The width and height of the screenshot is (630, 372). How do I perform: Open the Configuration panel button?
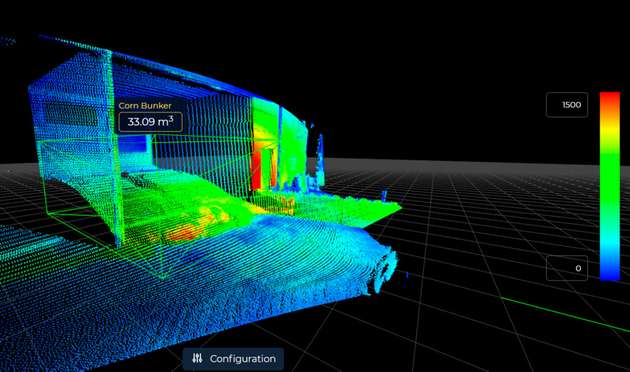coord(233,359)
